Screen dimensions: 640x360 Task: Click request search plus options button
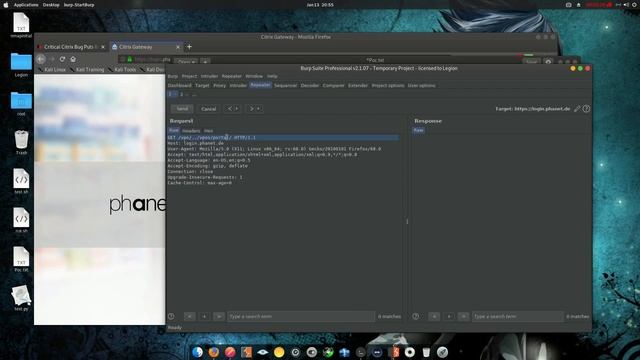click(x=204, y=316)
